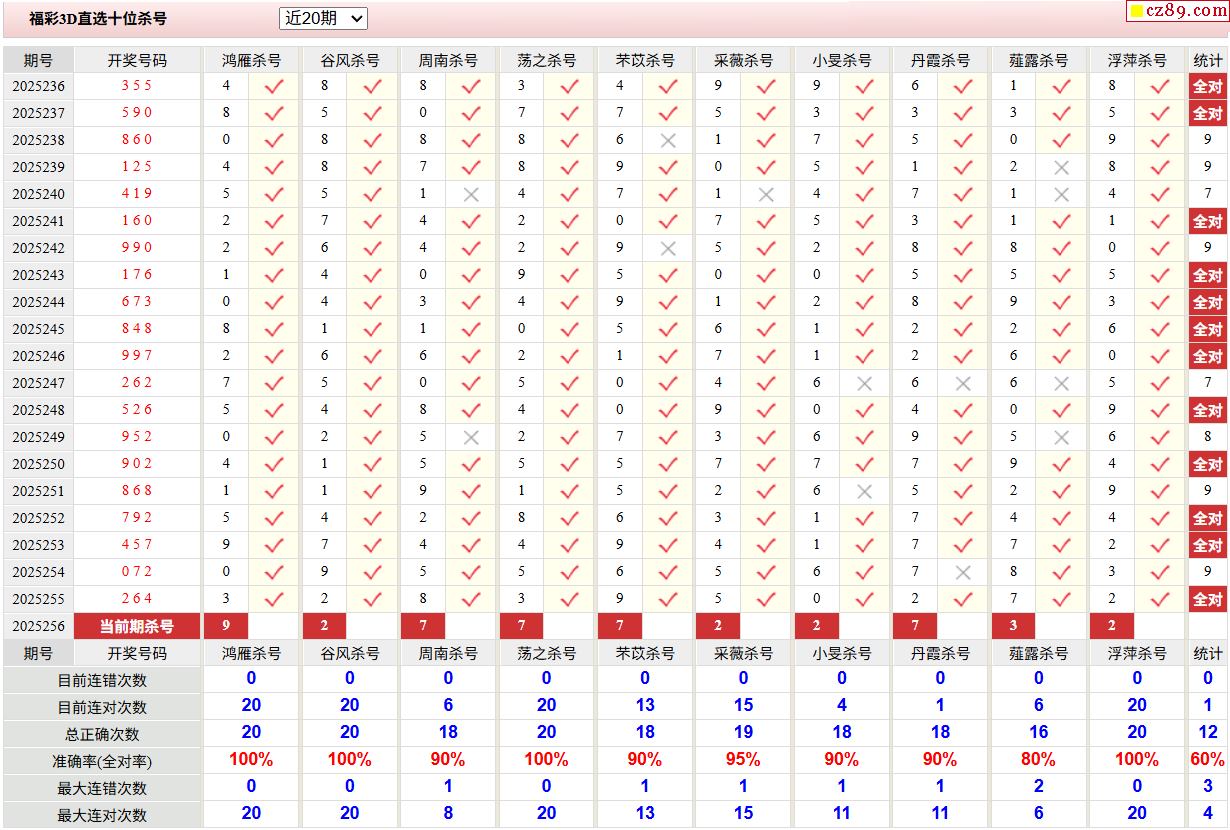This screenshot has height=830, width=1230.
Task: Click period number 2025247
Action: click(x=38, y=383)
